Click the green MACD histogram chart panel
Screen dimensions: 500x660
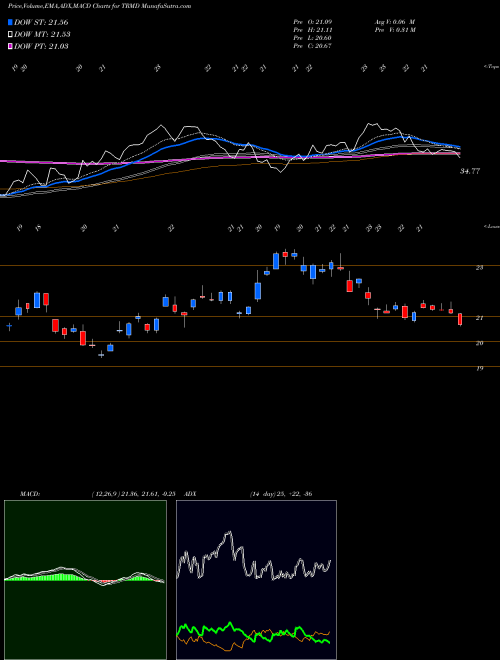tap(85, 580)
